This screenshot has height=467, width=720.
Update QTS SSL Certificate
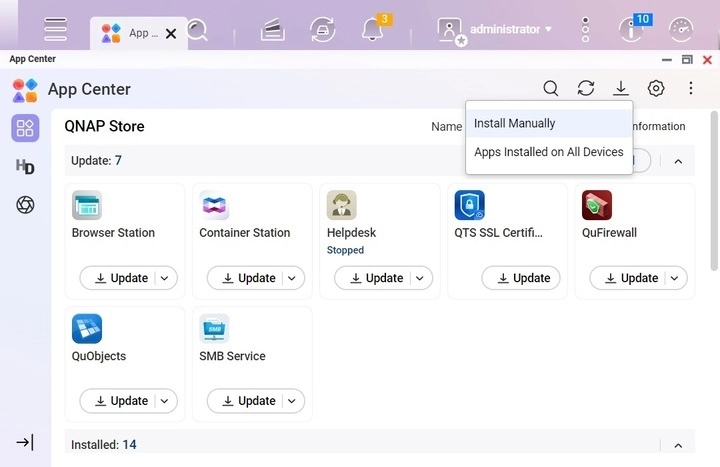pyautogui.click(x=521, y=278)
